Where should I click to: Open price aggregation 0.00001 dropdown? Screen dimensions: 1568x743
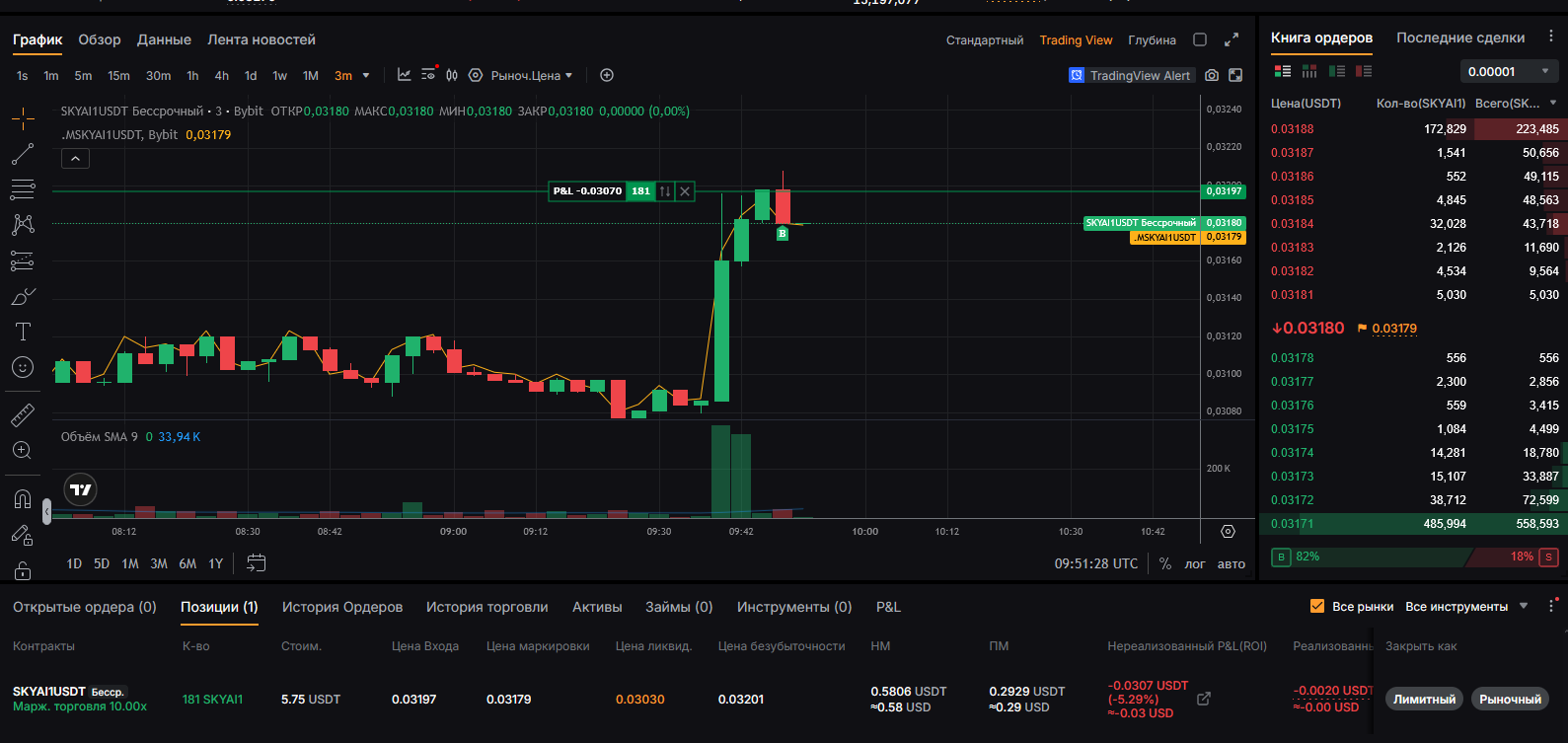click(1508, 71)
